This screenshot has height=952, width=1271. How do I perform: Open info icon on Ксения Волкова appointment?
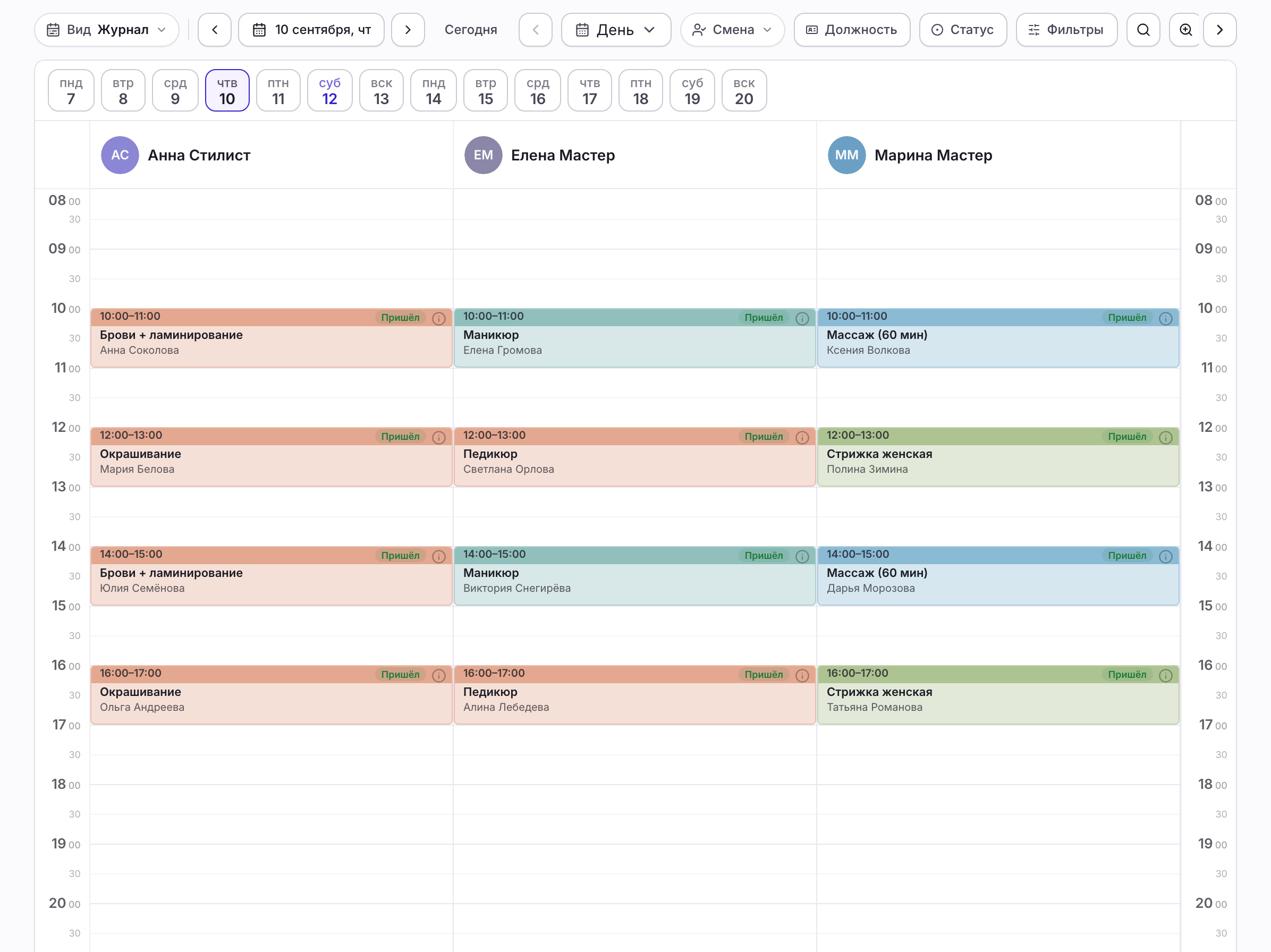click(1165, 318)
